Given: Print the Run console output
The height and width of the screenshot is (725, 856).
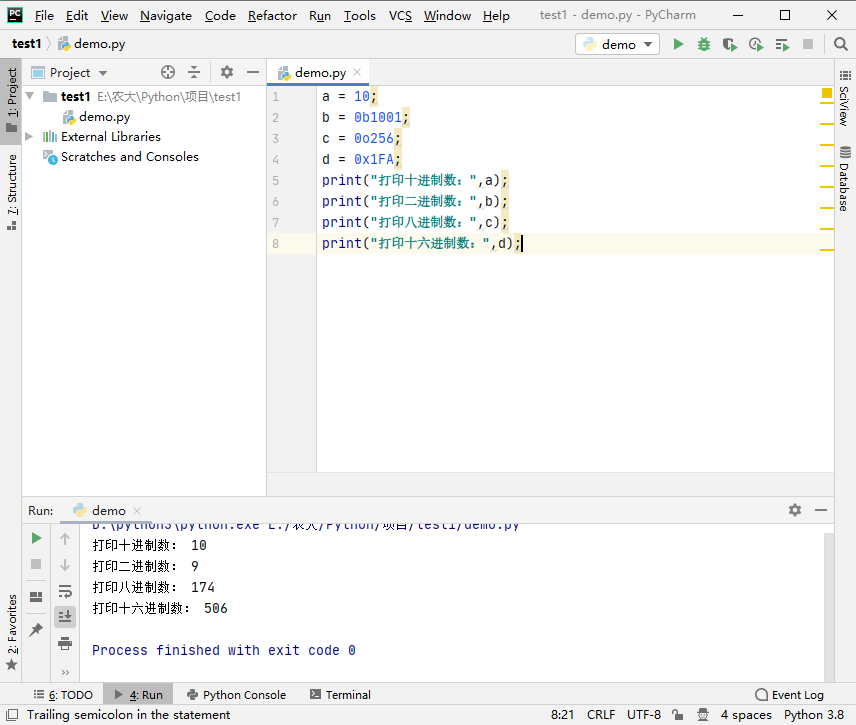Looking at the screenshot, I should 65,643.
